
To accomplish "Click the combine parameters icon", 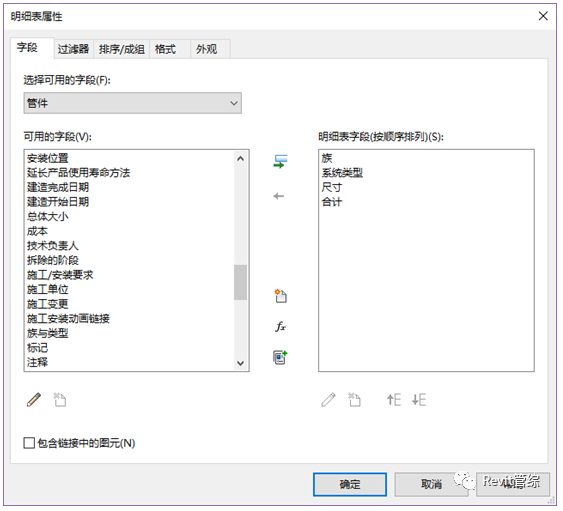I will click(280, 357).
